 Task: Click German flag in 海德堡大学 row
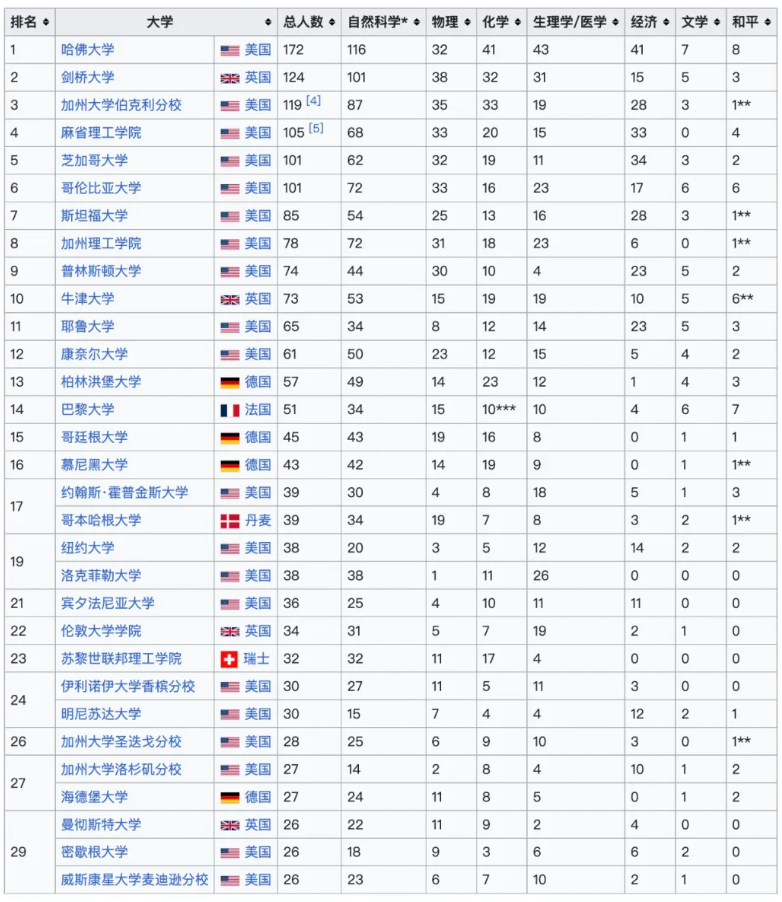coord(230,798)
